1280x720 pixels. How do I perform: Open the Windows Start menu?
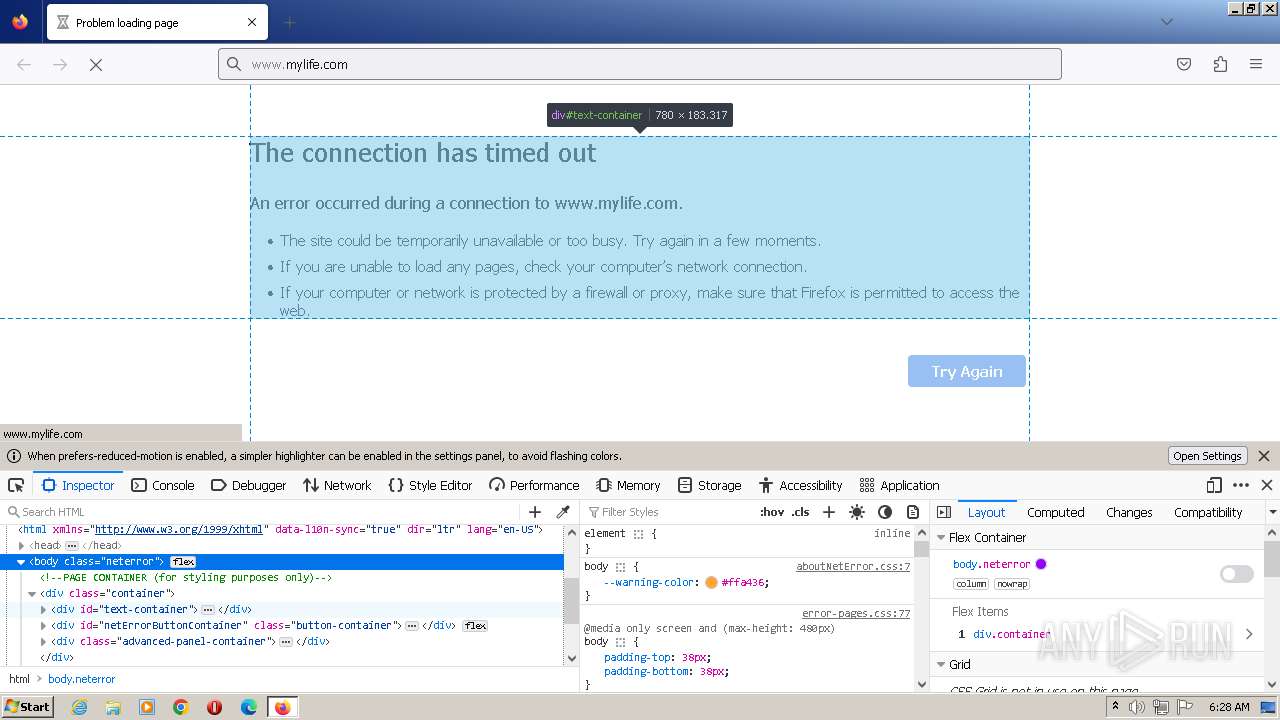tap(28, 707)
